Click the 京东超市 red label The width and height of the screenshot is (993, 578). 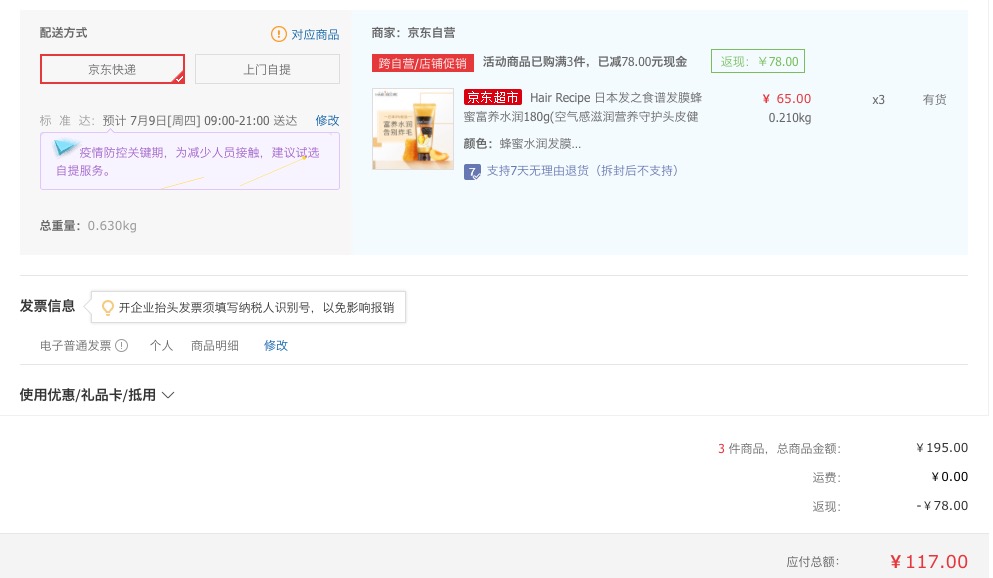493,97
